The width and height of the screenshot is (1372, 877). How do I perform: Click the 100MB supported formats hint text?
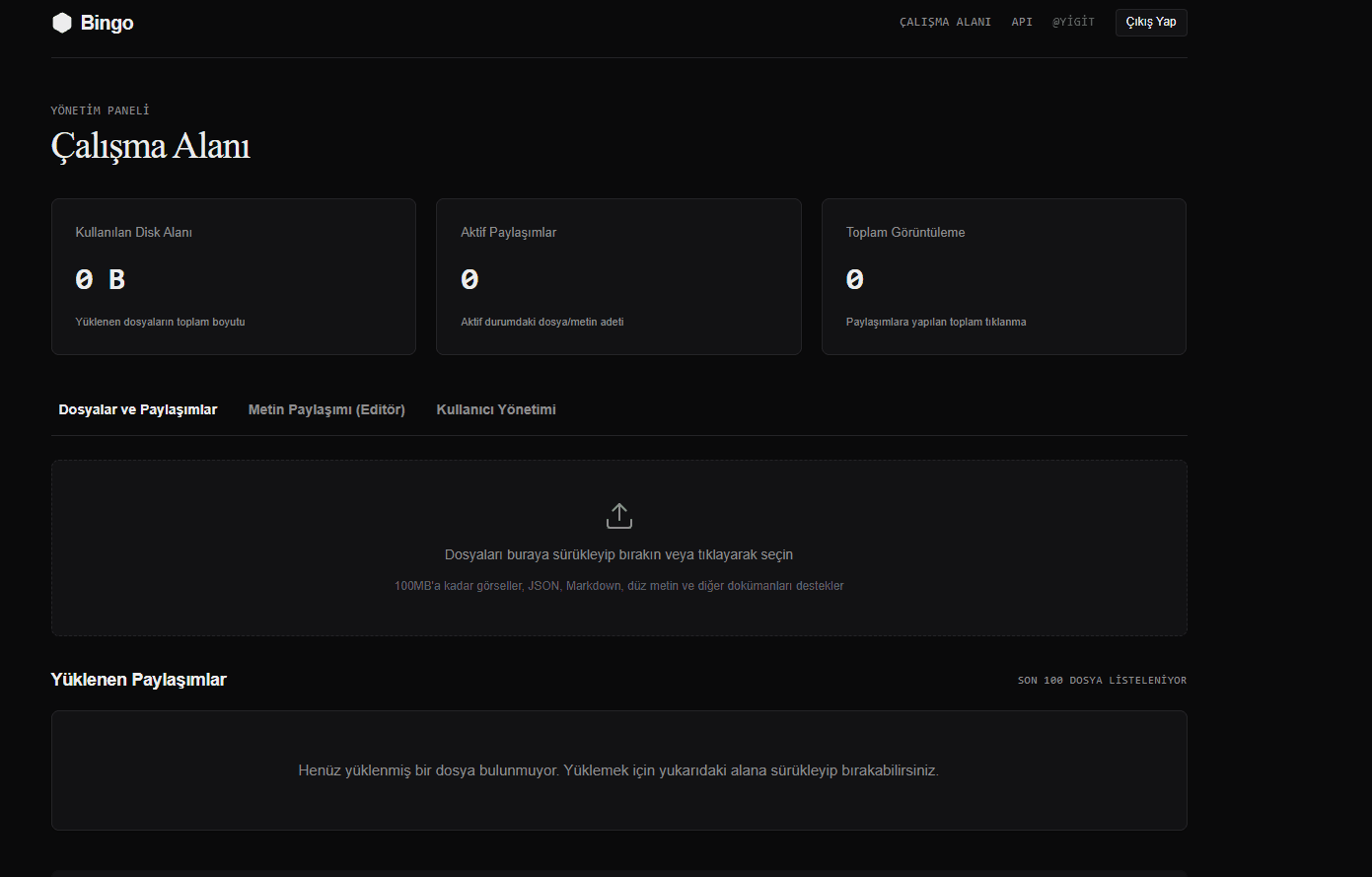click(618, 586)
